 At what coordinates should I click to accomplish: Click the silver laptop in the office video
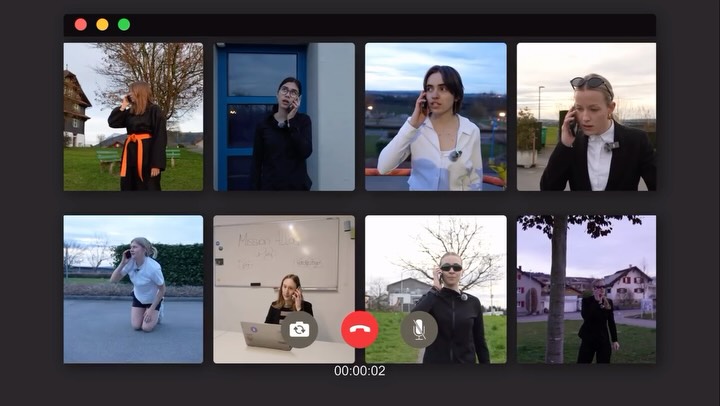tap(264, 336)
